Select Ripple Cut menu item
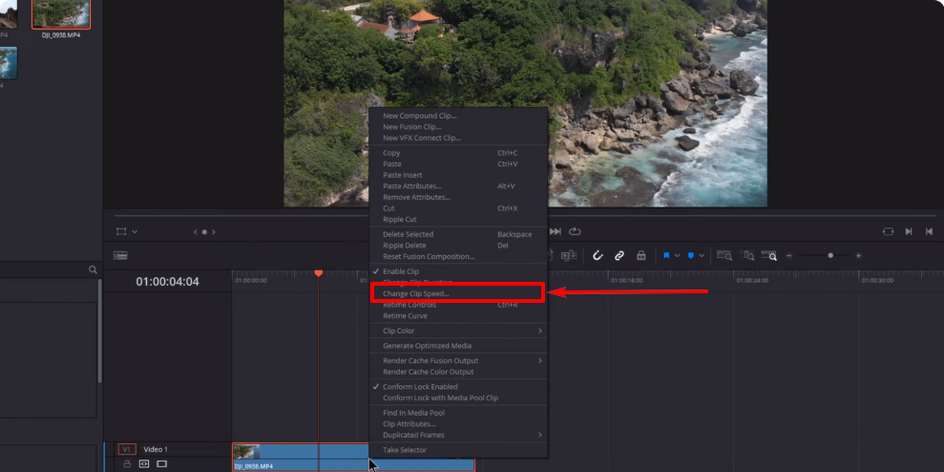 [458, 219]
